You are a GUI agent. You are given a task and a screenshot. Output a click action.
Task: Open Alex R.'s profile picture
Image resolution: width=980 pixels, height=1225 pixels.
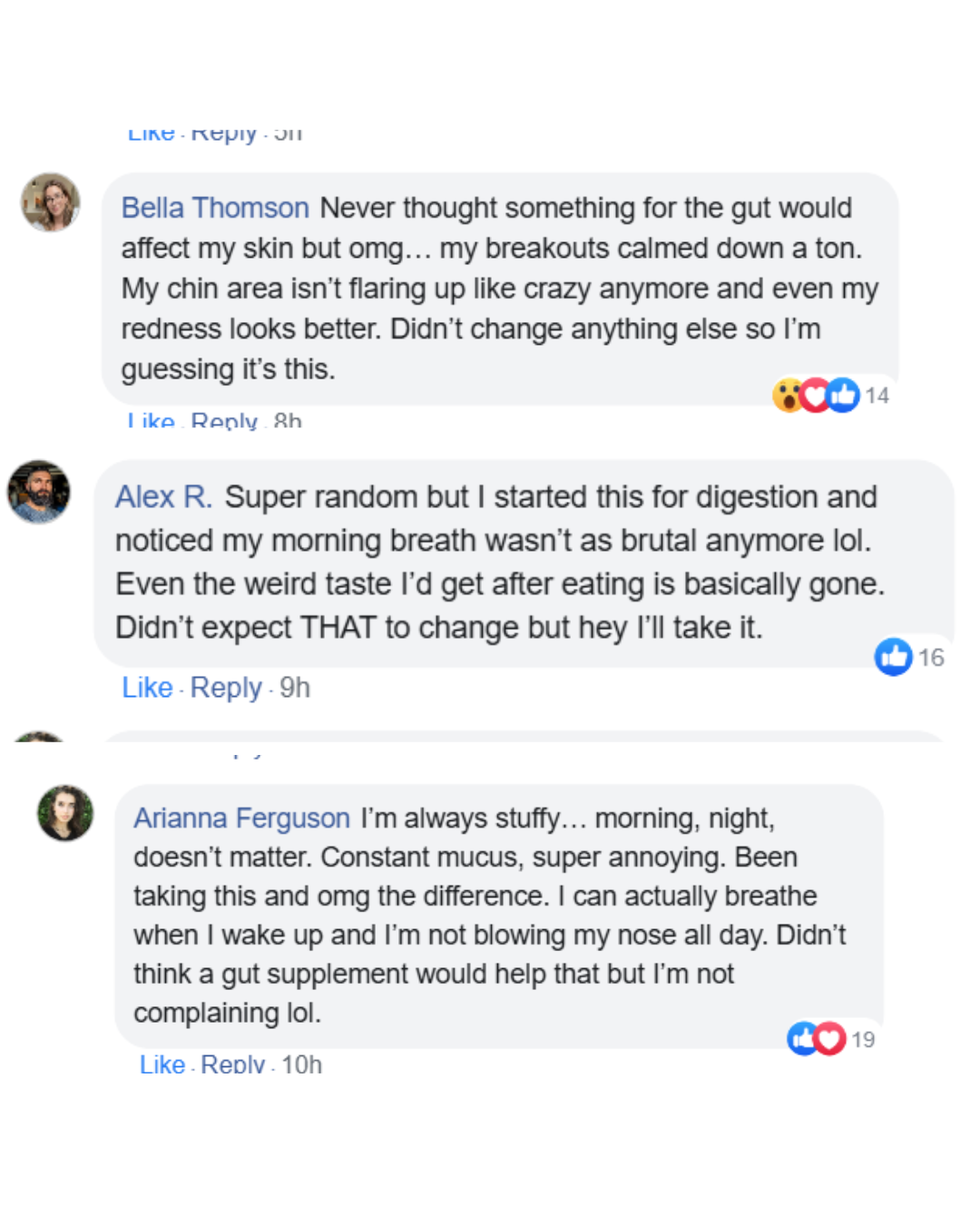pyautogui.click(x=39, y=492)
